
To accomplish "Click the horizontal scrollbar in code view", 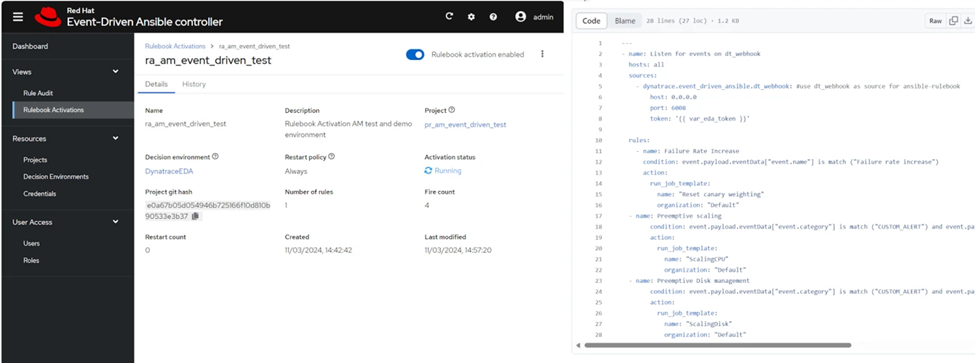I will coord(718,345).
